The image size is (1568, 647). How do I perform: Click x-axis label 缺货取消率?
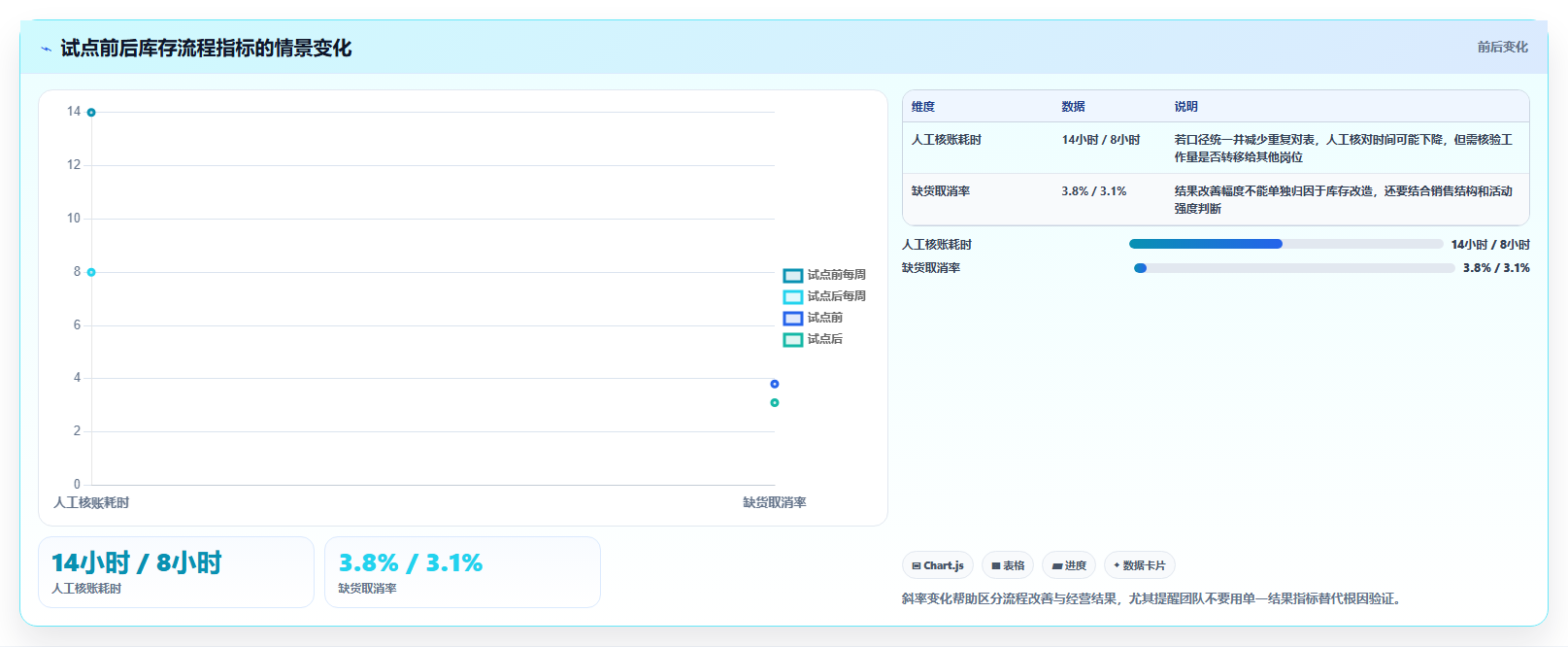[775, 502]
